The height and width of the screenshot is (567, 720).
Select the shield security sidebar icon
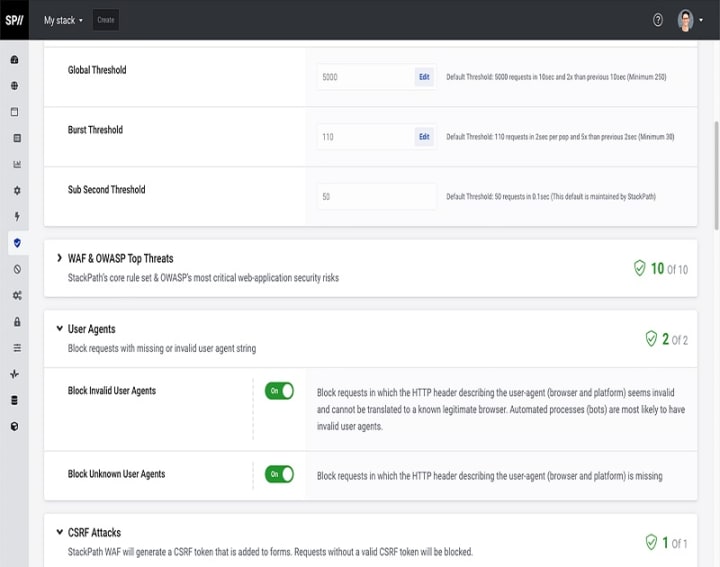click(16, 242)
